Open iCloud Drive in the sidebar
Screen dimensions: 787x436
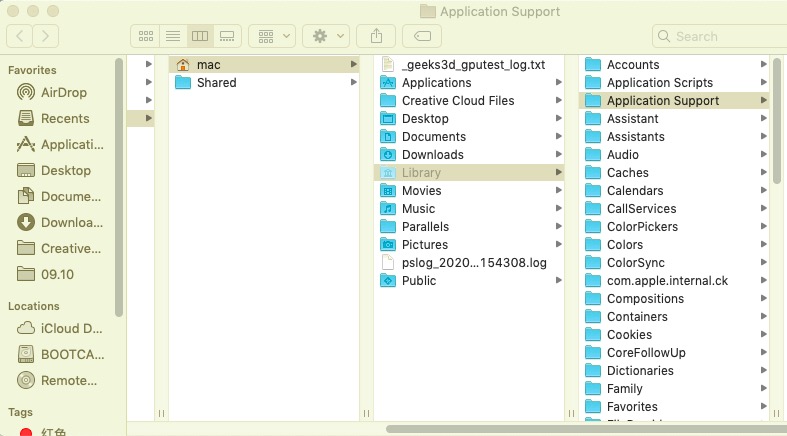(60, 329)
